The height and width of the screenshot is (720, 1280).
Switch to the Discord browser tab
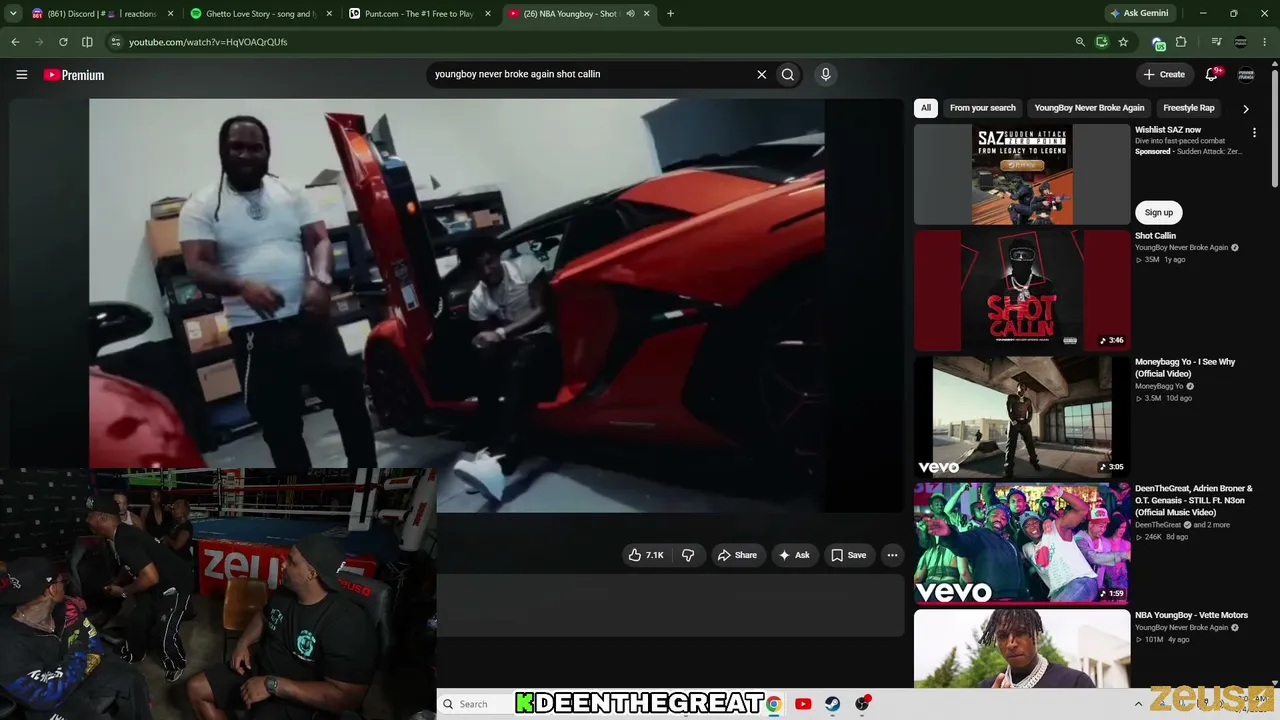pos(102,14)
